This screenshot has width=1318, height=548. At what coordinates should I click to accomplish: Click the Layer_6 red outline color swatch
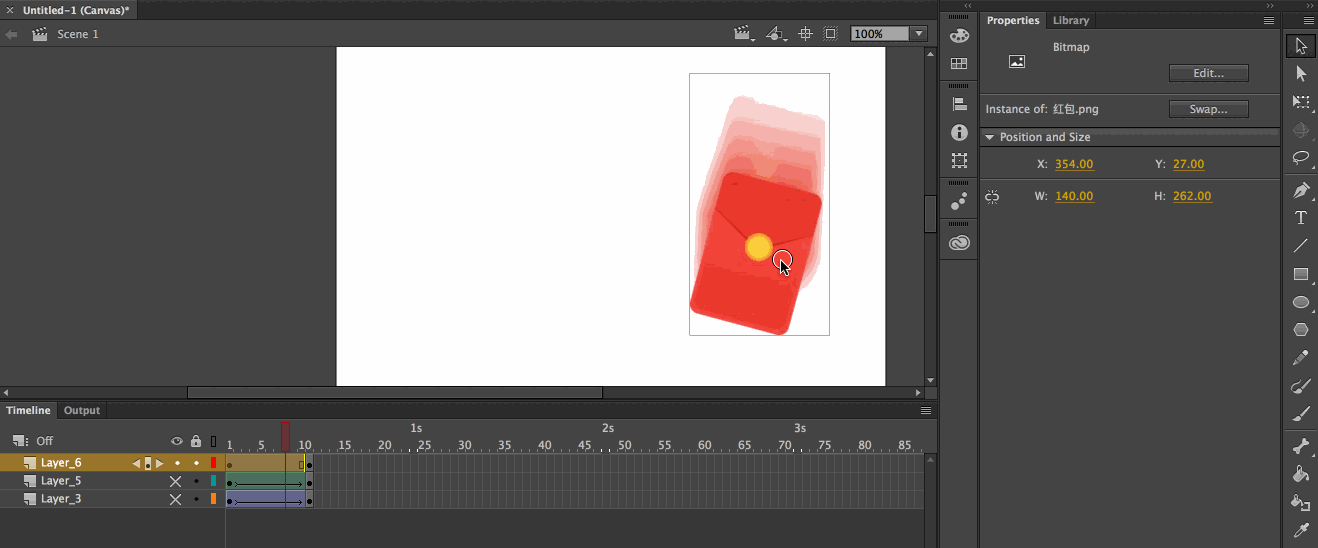point(213,463)
